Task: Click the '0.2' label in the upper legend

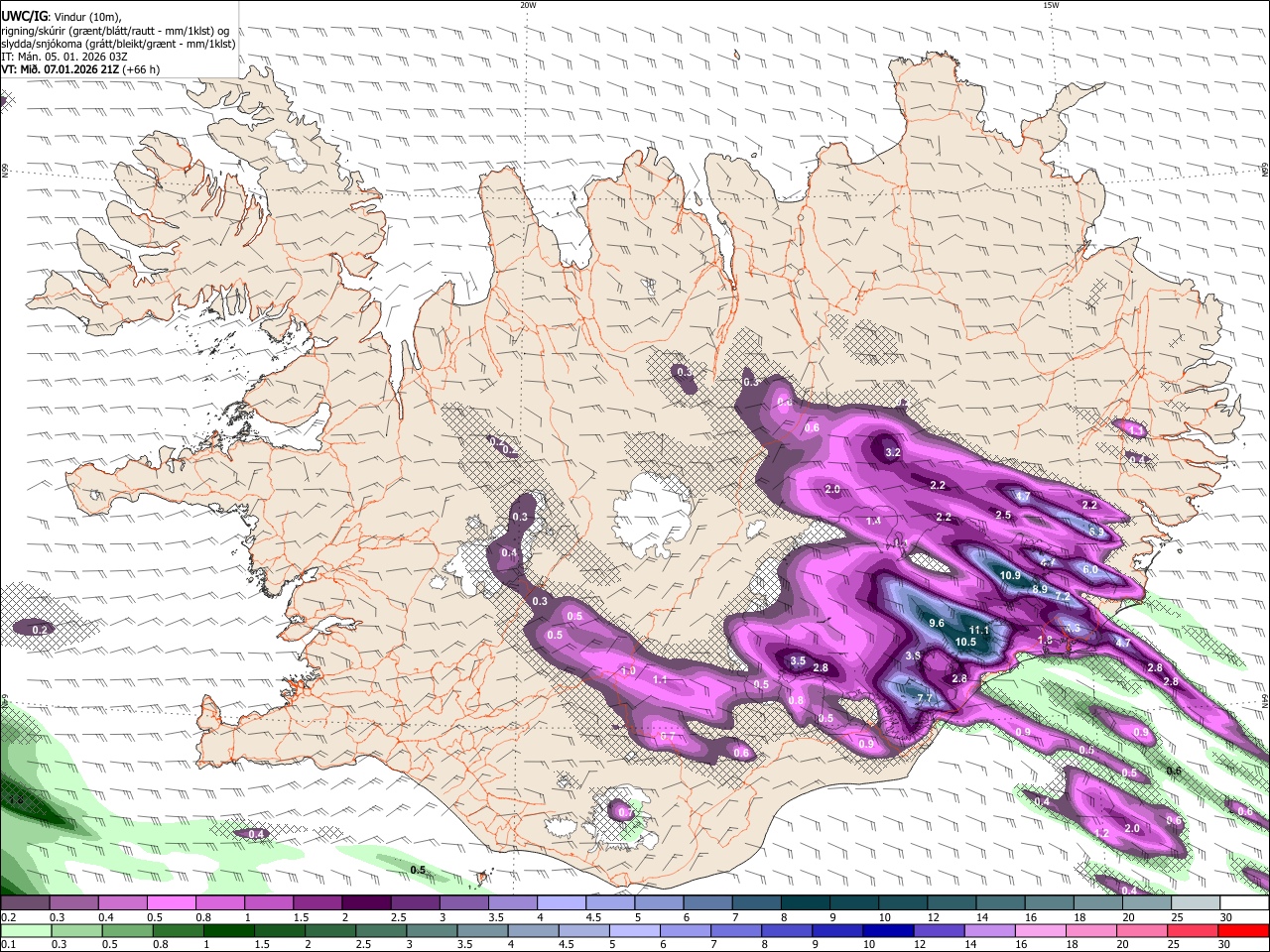Action: point(8,917)
